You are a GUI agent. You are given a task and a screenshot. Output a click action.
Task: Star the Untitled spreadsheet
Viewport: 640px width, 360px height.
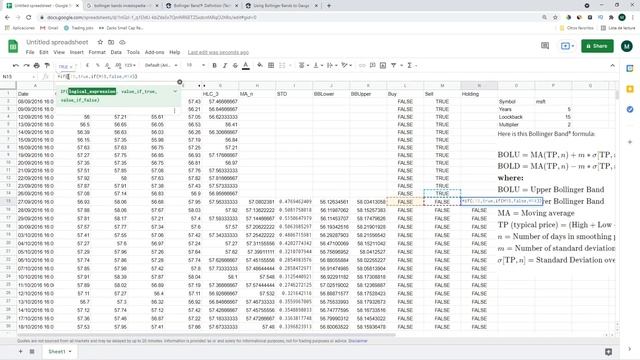pyautogui.click(x=100, y=42)
